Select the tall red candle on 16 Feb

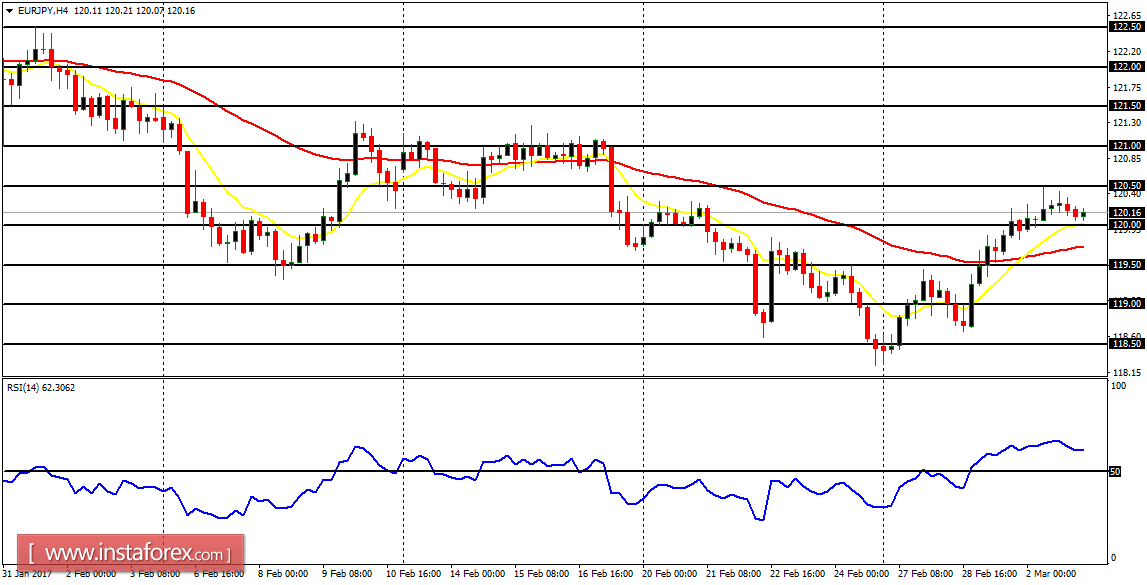(x=611, y=180)
